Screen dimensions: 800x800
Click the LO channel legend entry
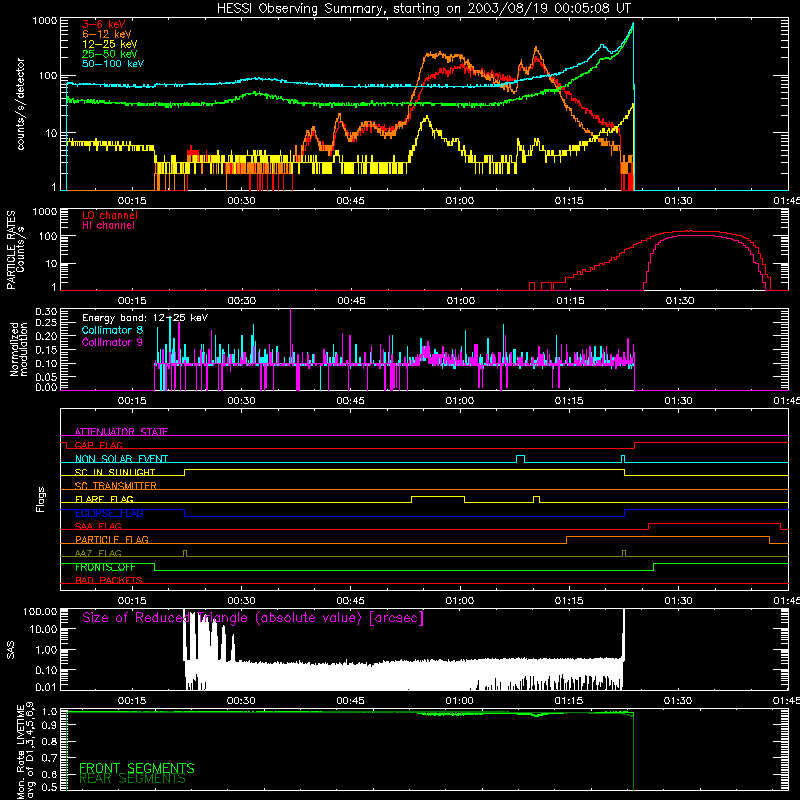(110, 215)
